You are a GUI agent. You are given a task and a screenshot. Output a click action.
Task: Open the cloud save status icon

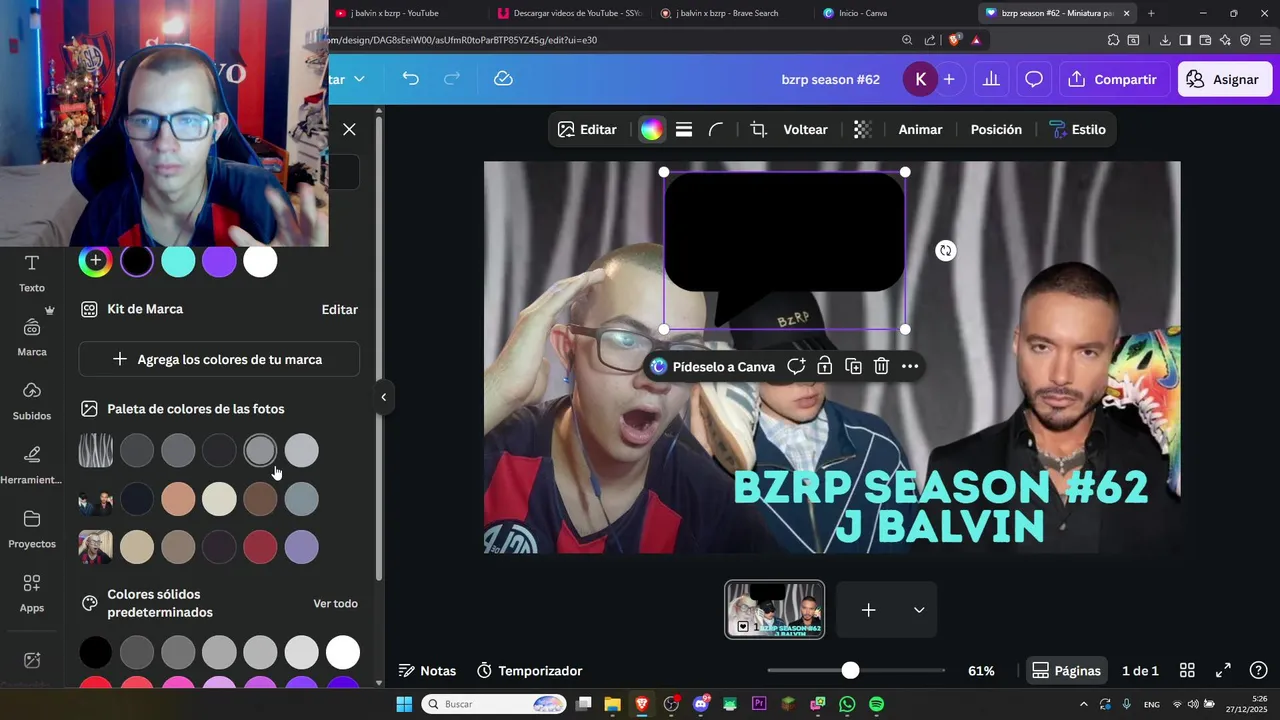(503, 79)
